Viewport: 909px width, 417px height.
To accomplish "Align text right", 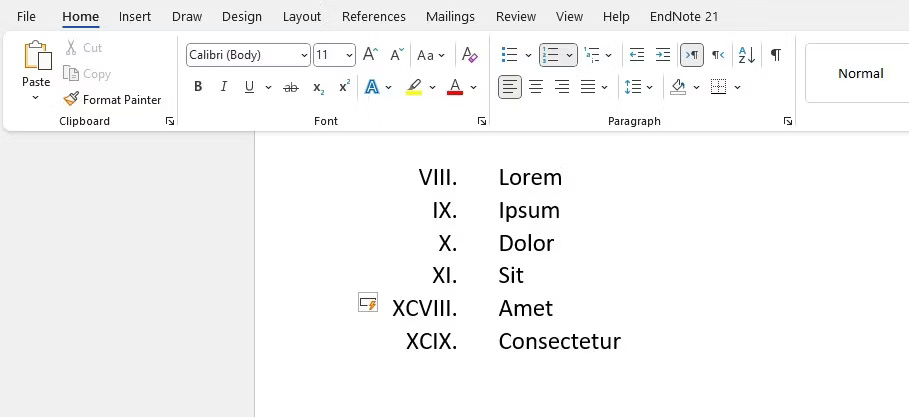I will point(562,87).
